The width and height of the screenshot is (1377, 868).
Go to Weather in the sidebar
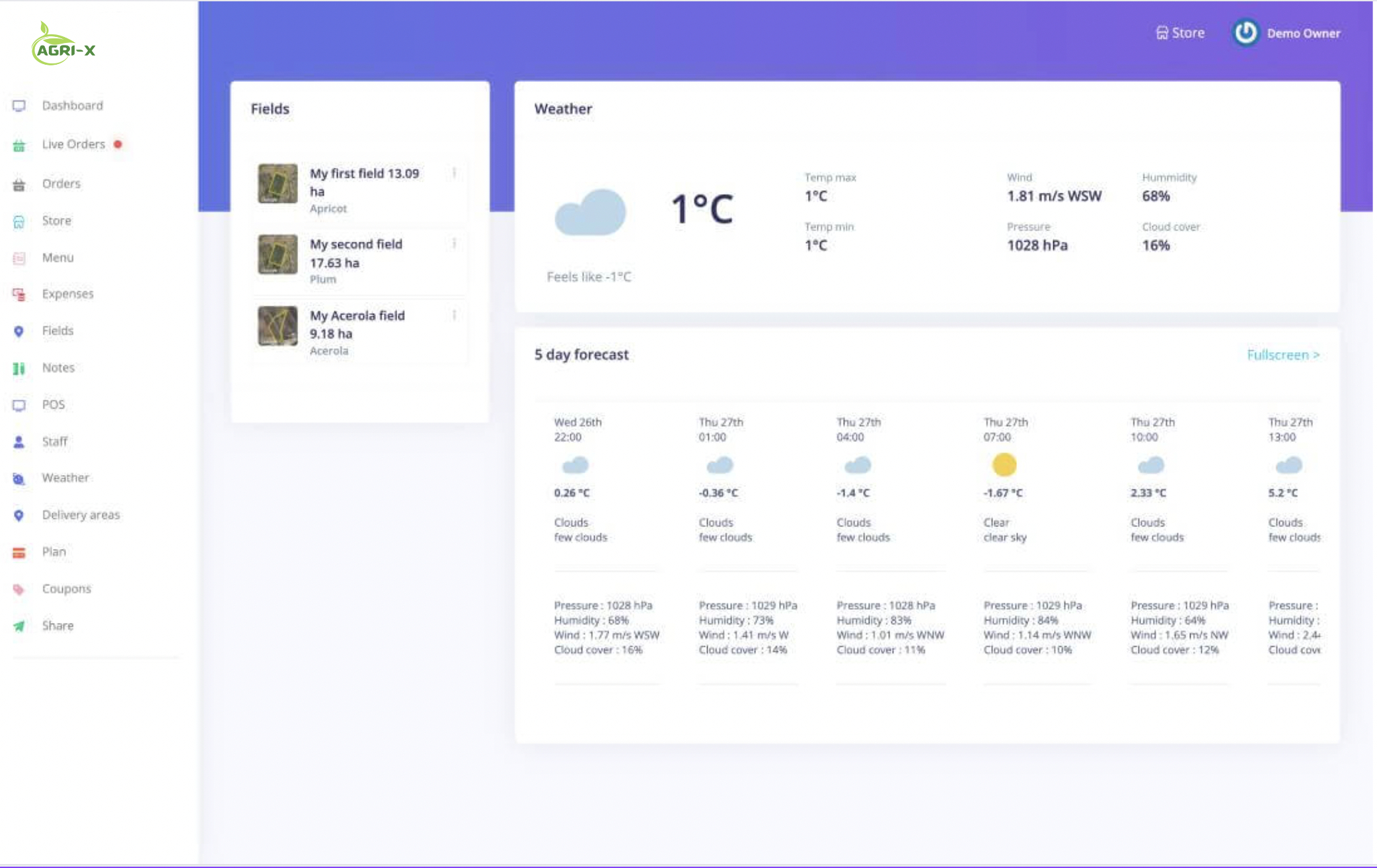pyautogui.click(x=65, y=478)
